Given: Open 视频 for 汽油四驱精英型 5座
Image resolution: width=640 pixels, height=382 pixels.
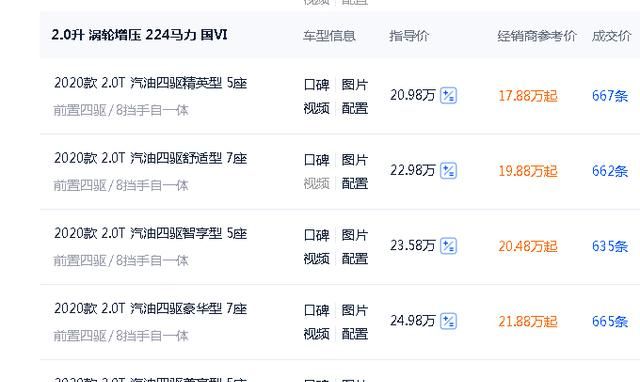Looking at the screenshot, I should [x=316, y=108].
